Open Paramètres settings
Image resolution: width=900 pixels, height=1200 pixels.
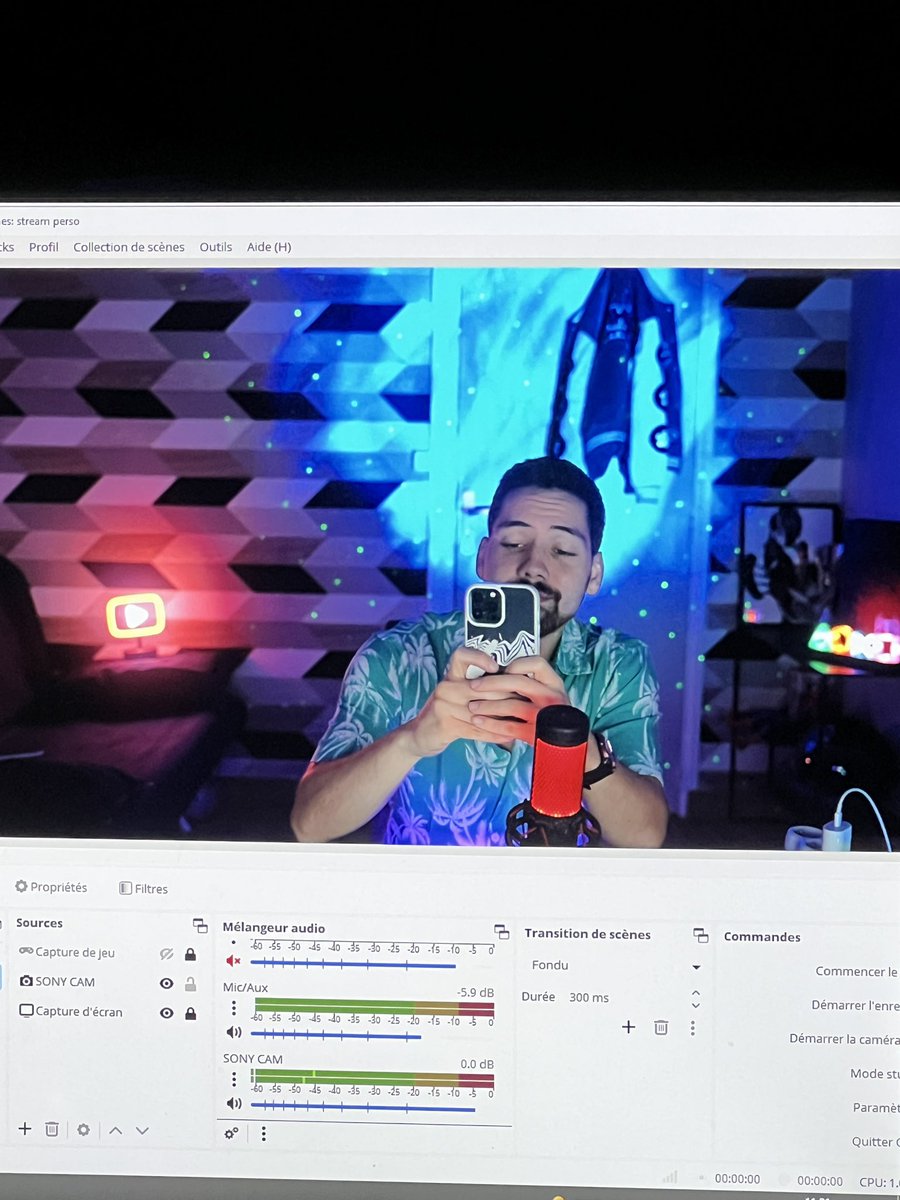[x=876, y=1108]
